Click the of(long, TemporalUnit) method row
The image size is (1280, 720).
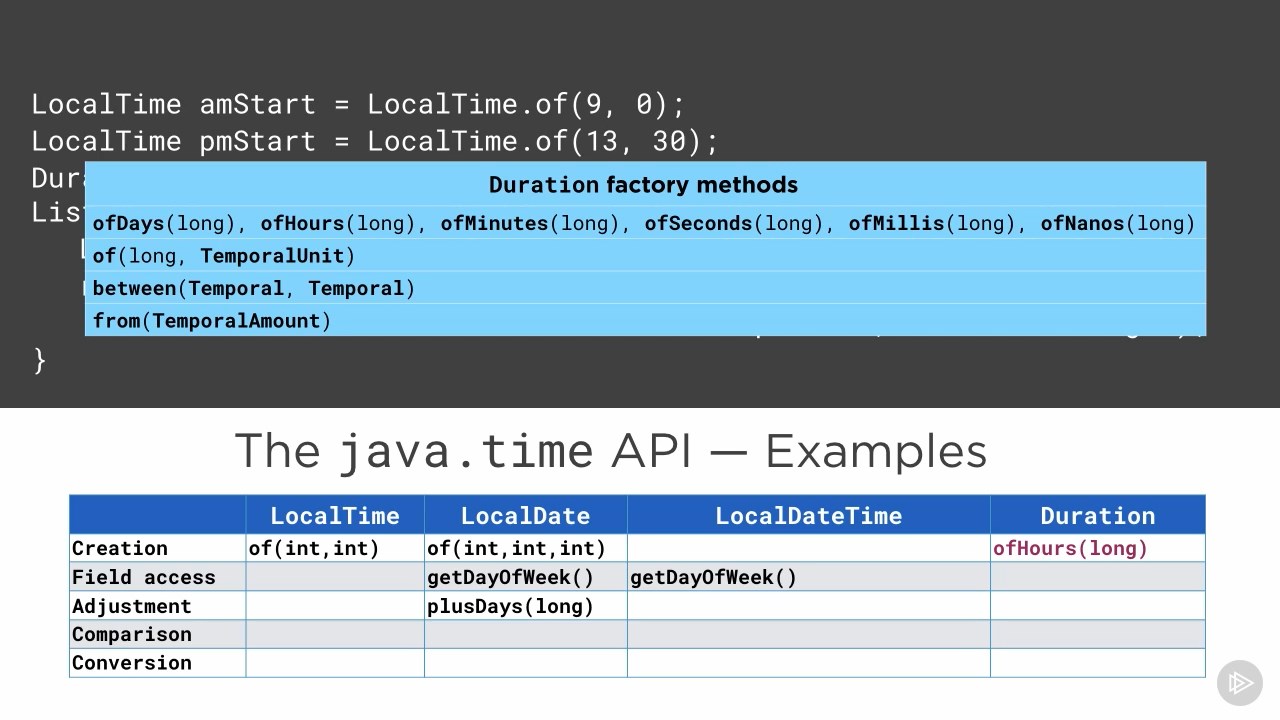coord(645,256)
